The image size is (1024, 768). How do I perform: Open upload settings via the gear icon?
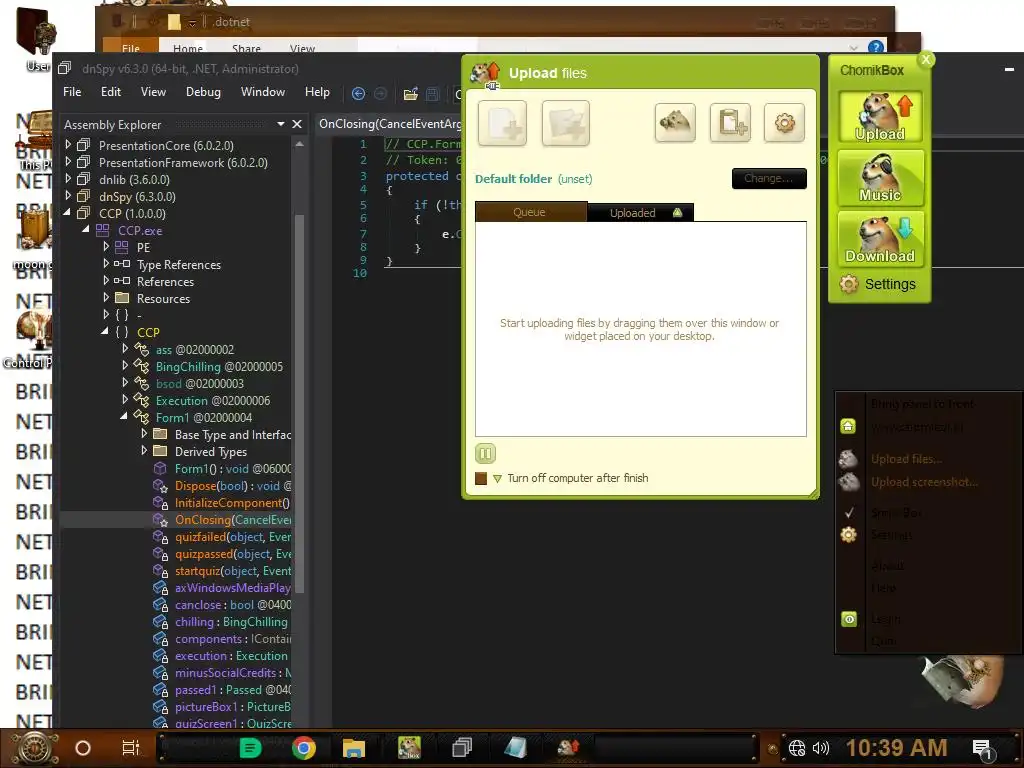click(x=784, y=122)
